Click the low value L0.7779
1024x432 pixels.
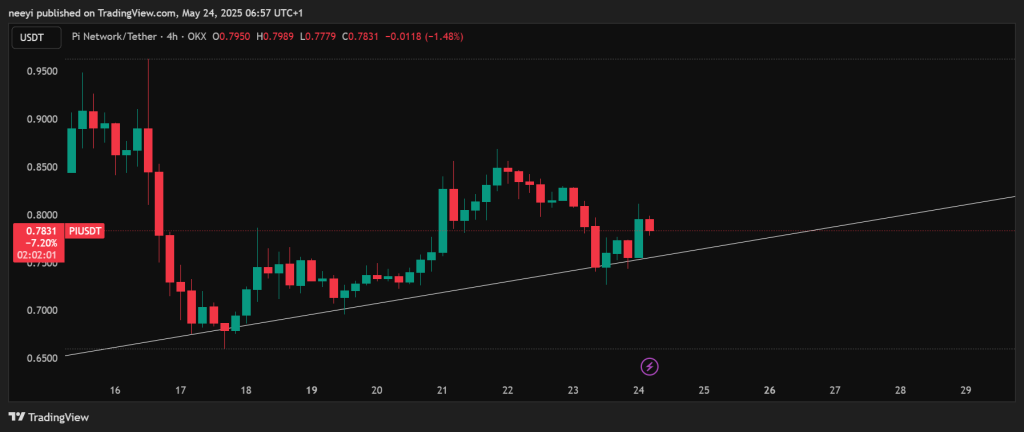click(317, 37)
